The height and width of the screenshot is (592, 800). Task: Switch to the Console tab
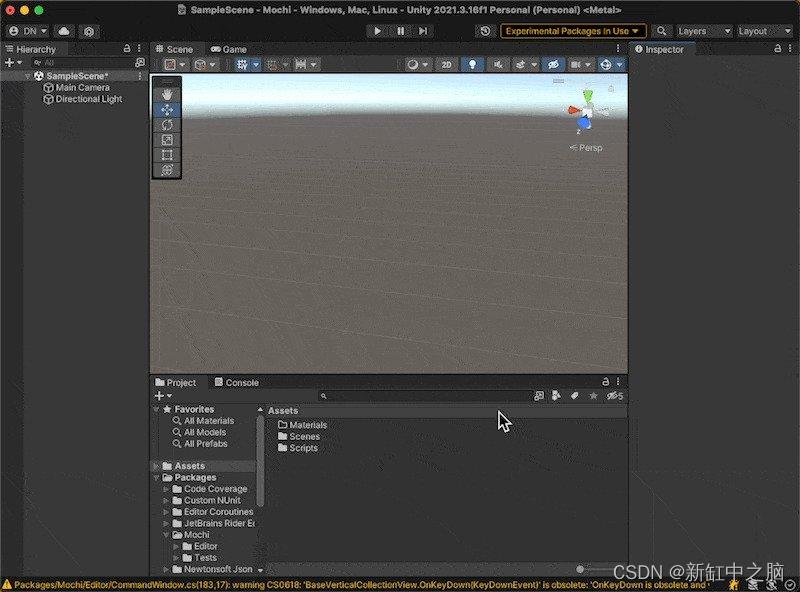click(x=237, y=382)
